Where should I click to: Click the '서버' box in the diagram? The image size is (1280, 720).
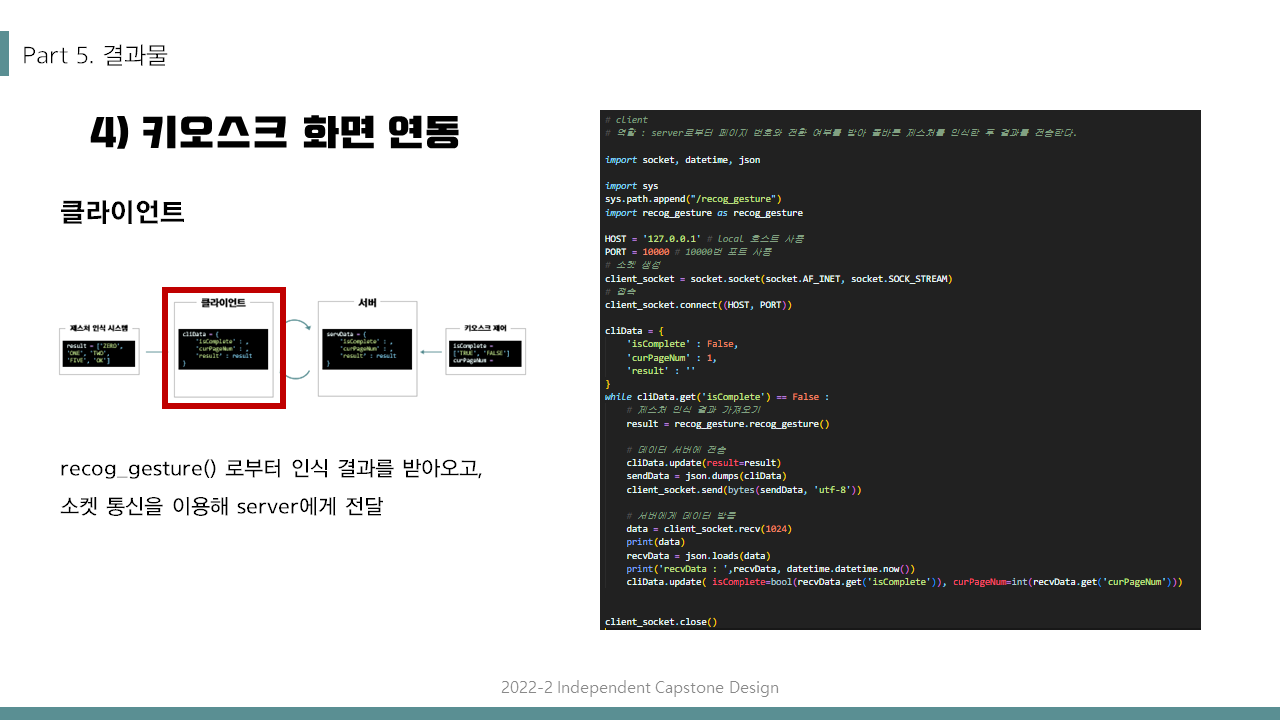tap(367, 347)
